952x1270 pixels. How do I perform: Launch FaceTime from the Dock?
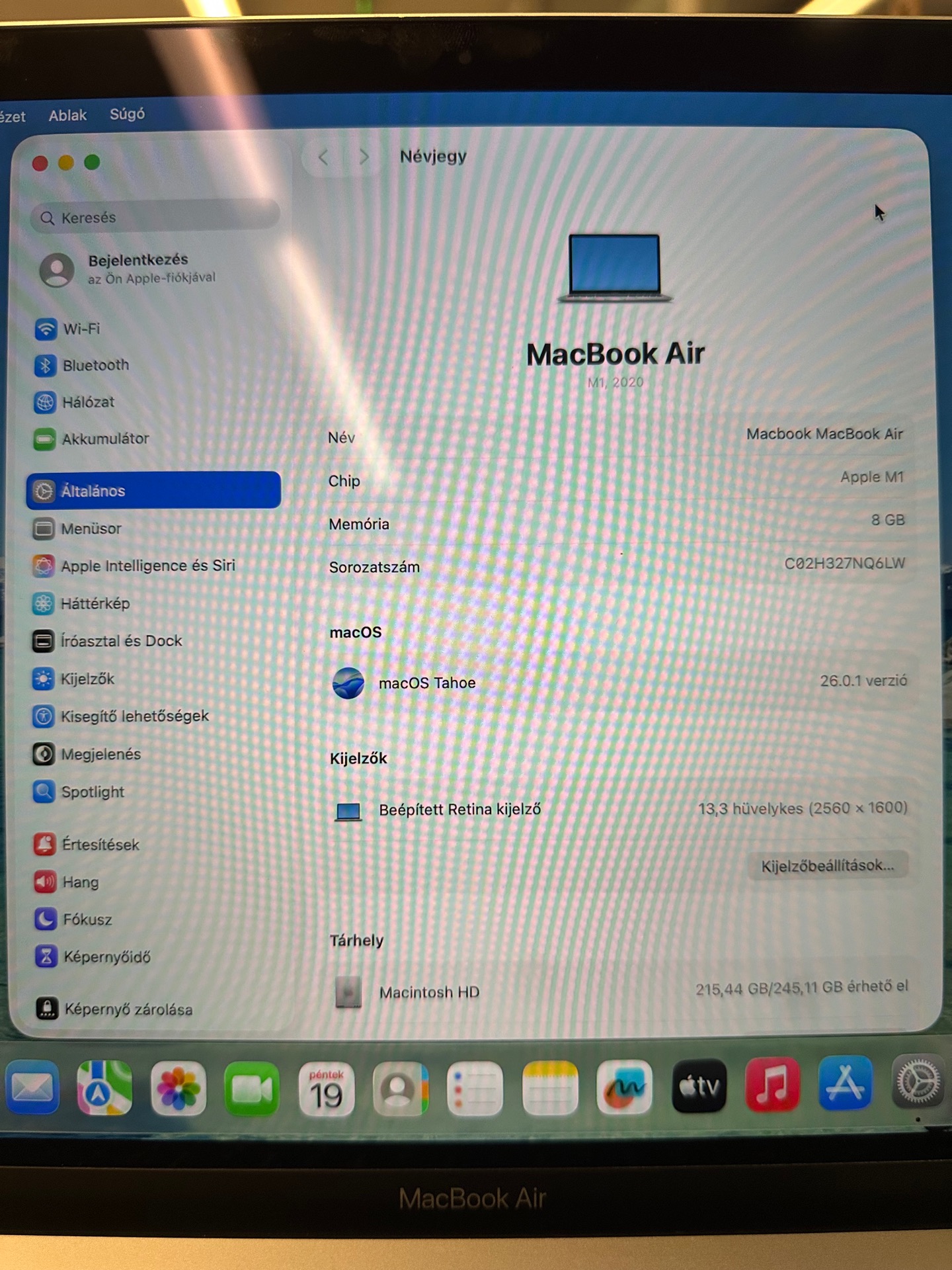tap(251, 1089)
